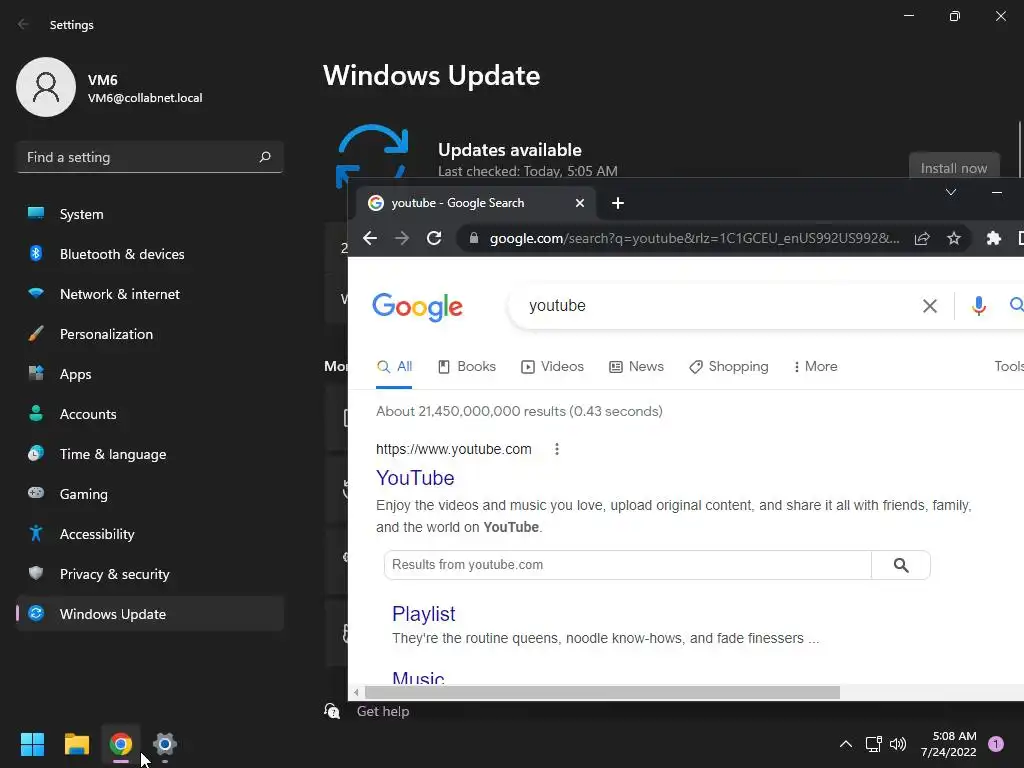Open network status tray icon
This screenshot has width=1024, height=768.
point(873,744)
